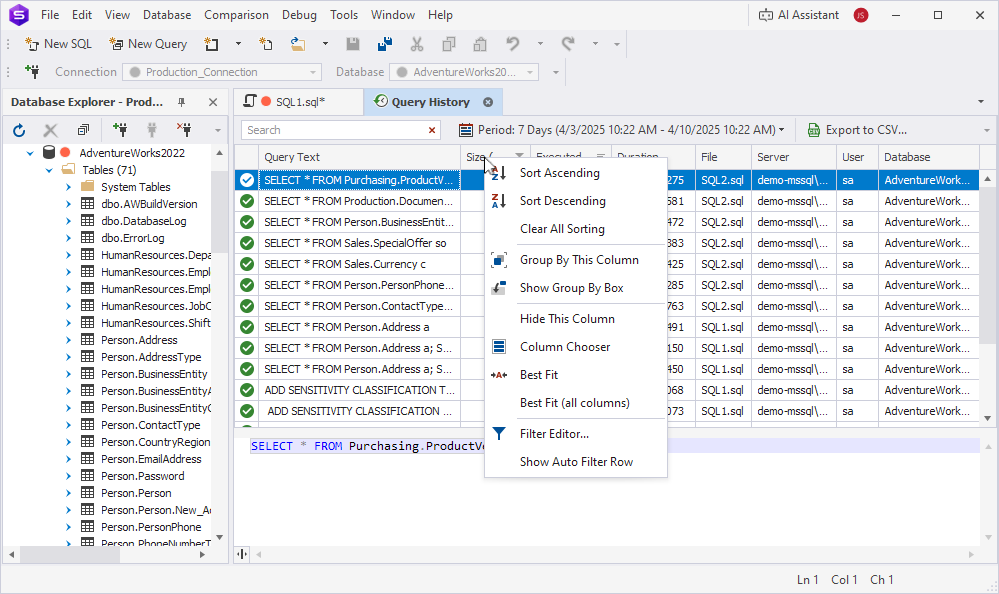Refresh the Database Explorer tree
Image resolution: width=999 pixels, height=594 pixels.
tap(18, 130)
